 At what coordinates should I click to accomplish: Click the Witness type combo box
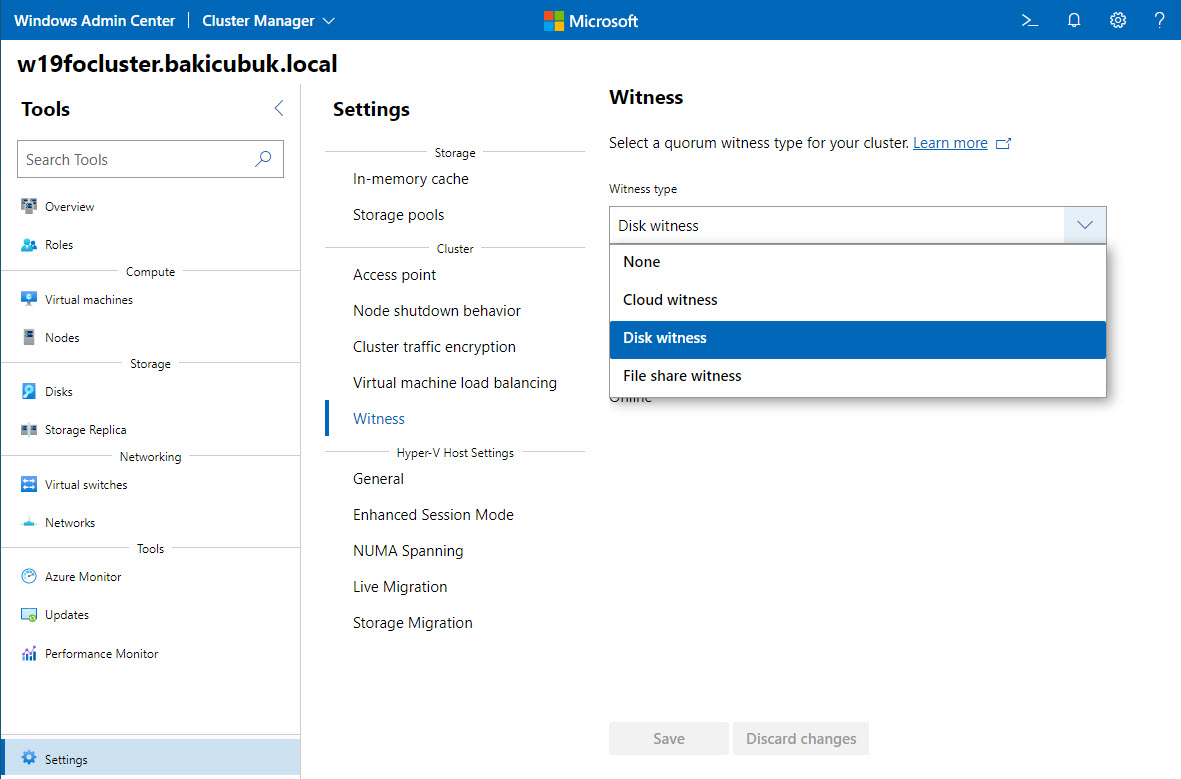tap(857, 225)
